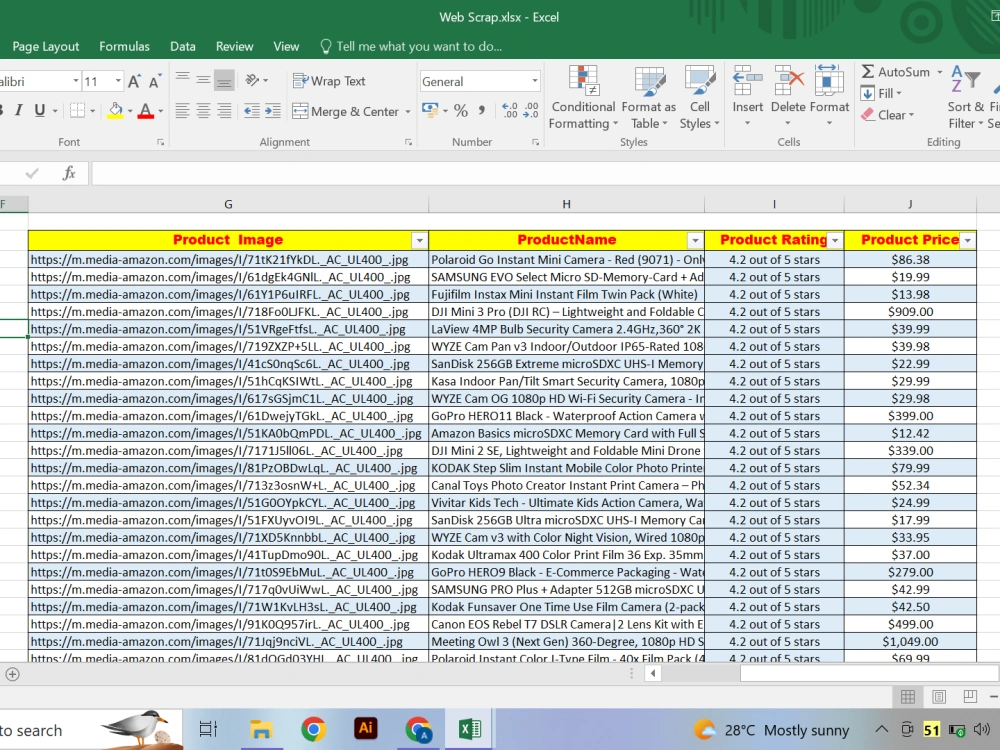This screenshot has width=1000, height=750.
Task: Click AutoSum button
Action: click(895, 72)
